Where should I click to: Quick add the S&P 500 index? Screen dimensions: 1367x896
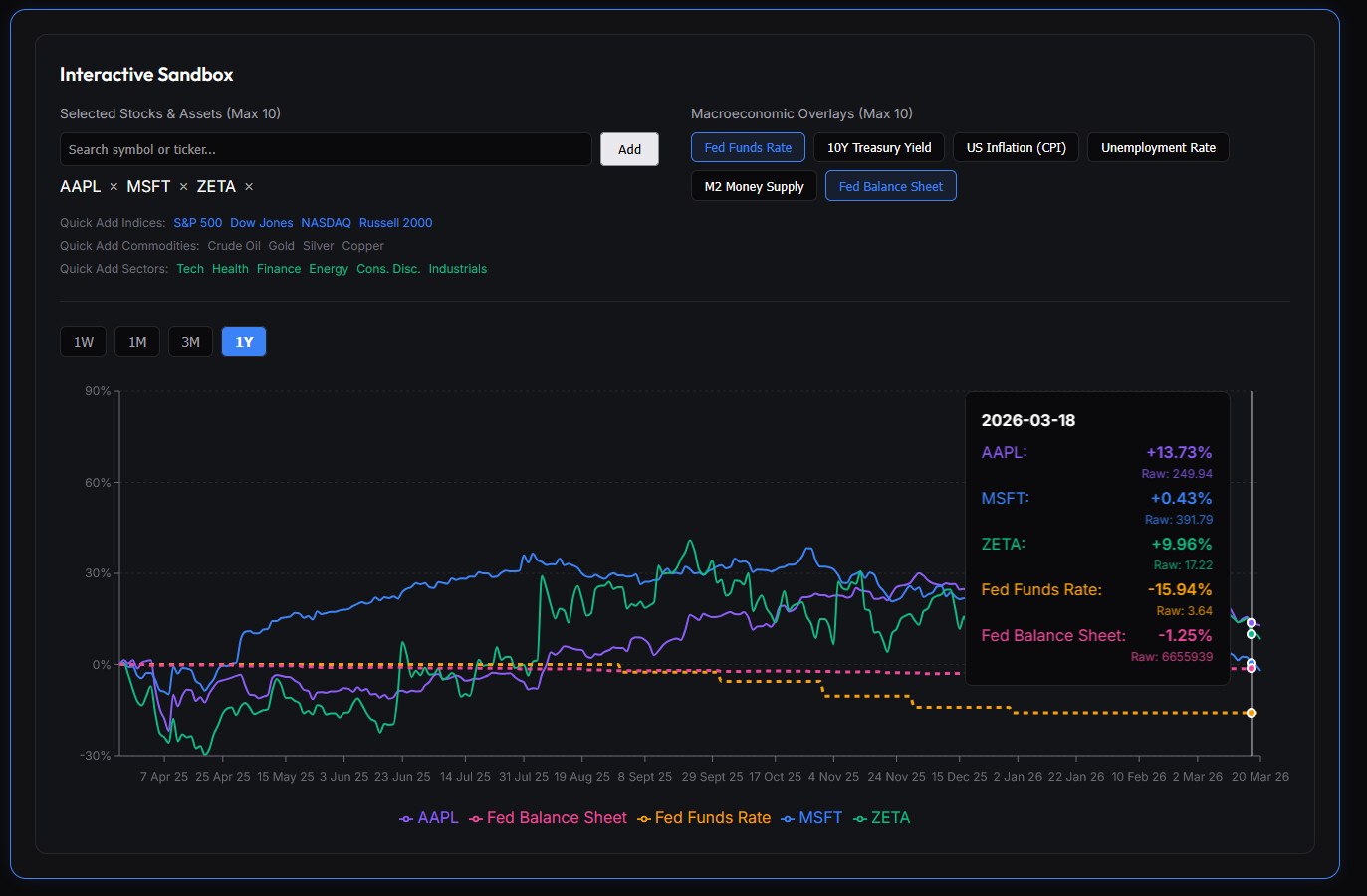coord(197,223)
